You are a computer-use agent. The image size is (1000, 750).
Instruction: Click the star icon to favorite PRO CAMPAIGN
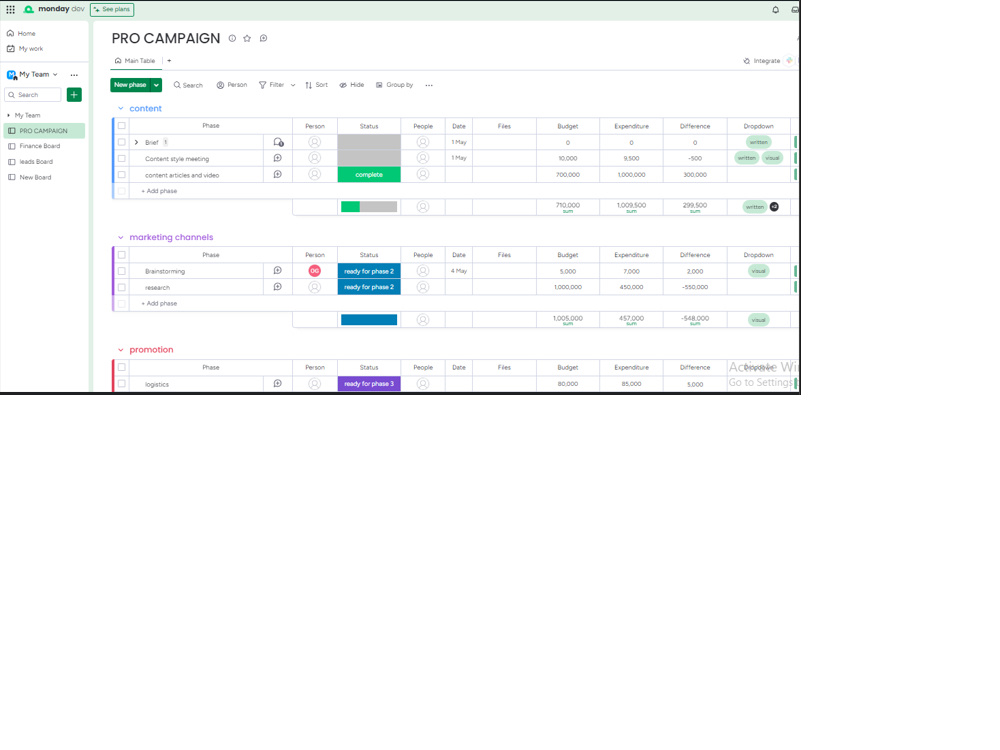click(247, 38)
